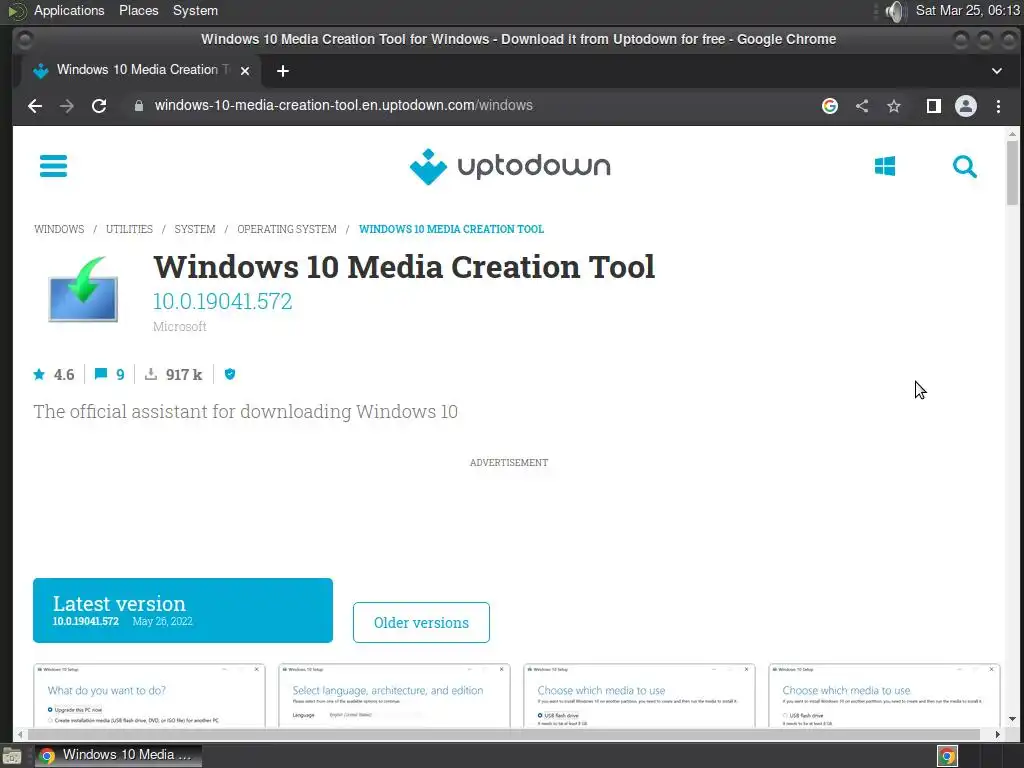This screenshot has height=768, width=1024.
Task: Expand the tab search dropdown arrow
Action: pos(997,71)
